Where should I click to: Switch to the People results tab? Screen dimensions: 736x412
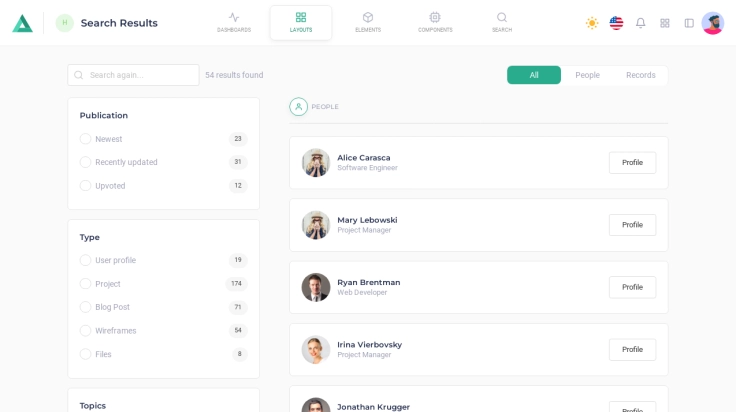587,75
